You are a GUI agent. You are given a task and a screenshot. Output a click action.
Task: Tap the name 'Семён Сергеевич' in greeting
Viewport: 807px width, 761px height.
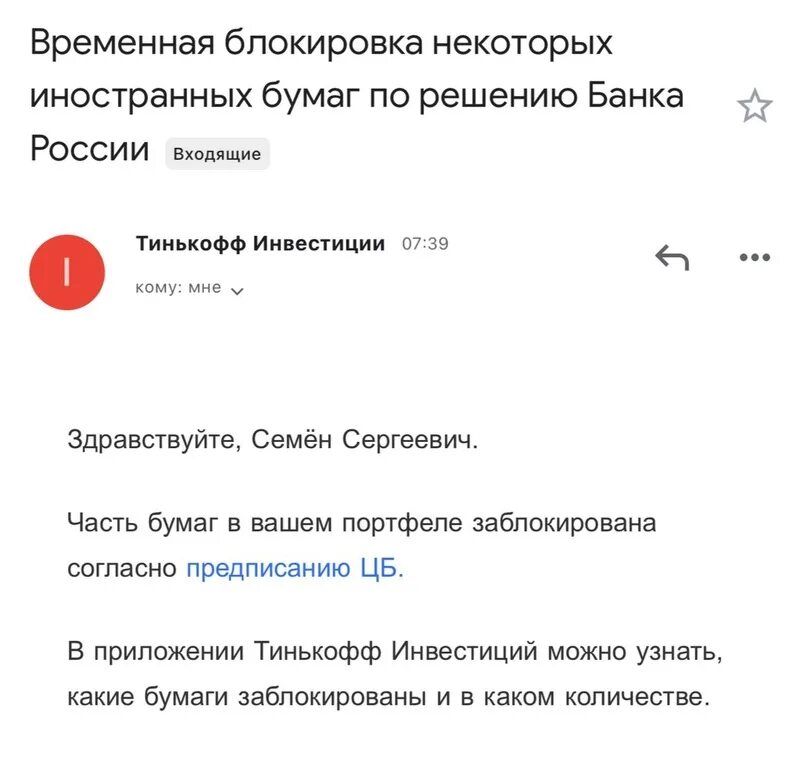click(x=364, y=440)
